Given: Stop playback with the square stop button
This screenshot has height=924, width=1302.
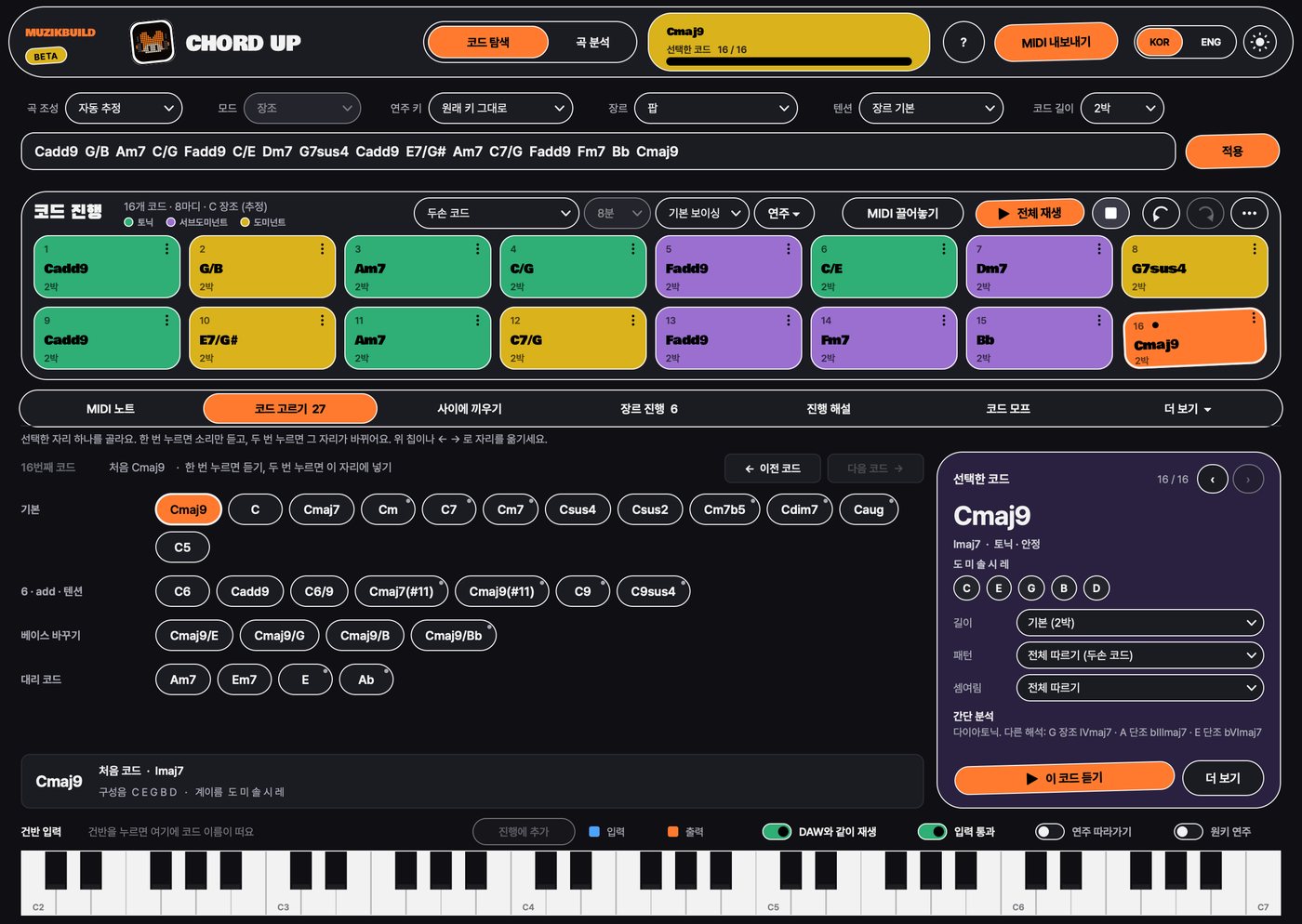Looking at the screenshot, I should pyautogui.click(x=1110, y=213).
